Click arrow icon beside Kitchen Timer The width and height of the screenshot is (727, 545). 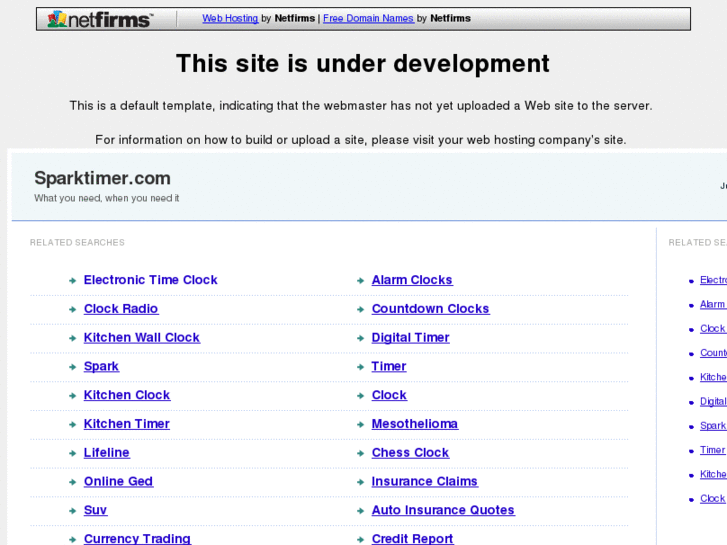point(72,424)
